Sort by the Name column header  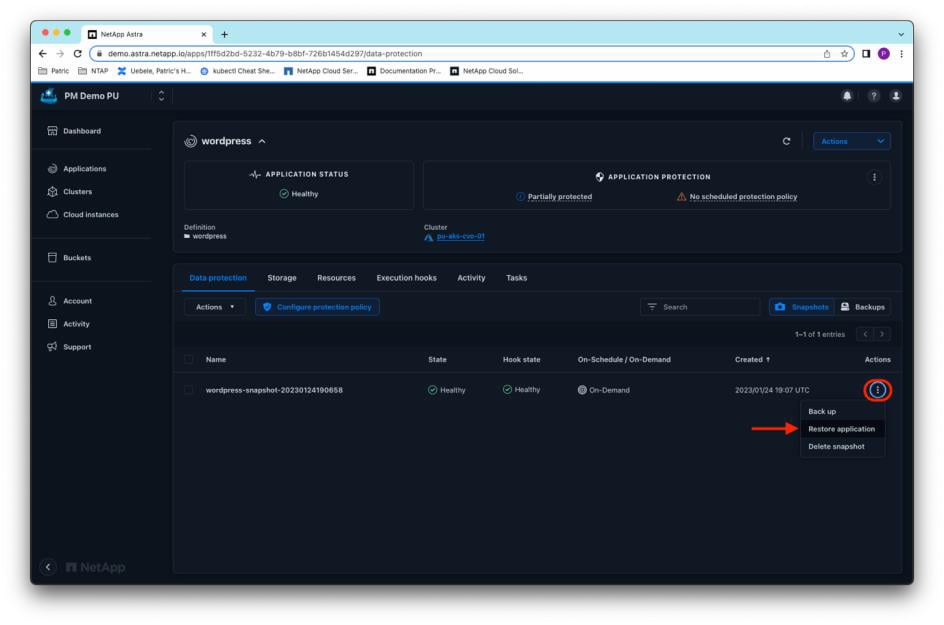tap(216, 359)
